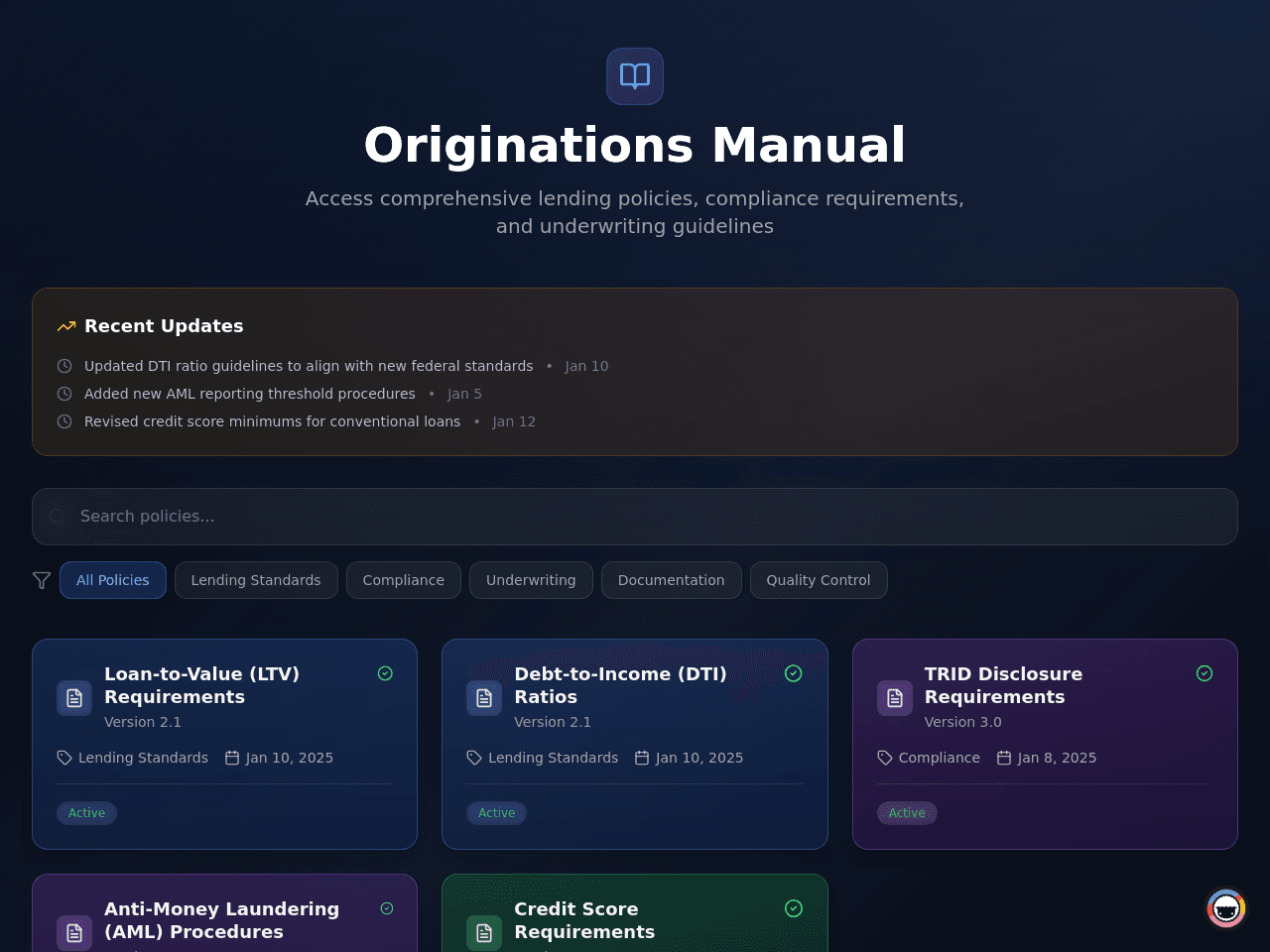
Task: Filter by Quality Control
Action: (x=819, y=580)
